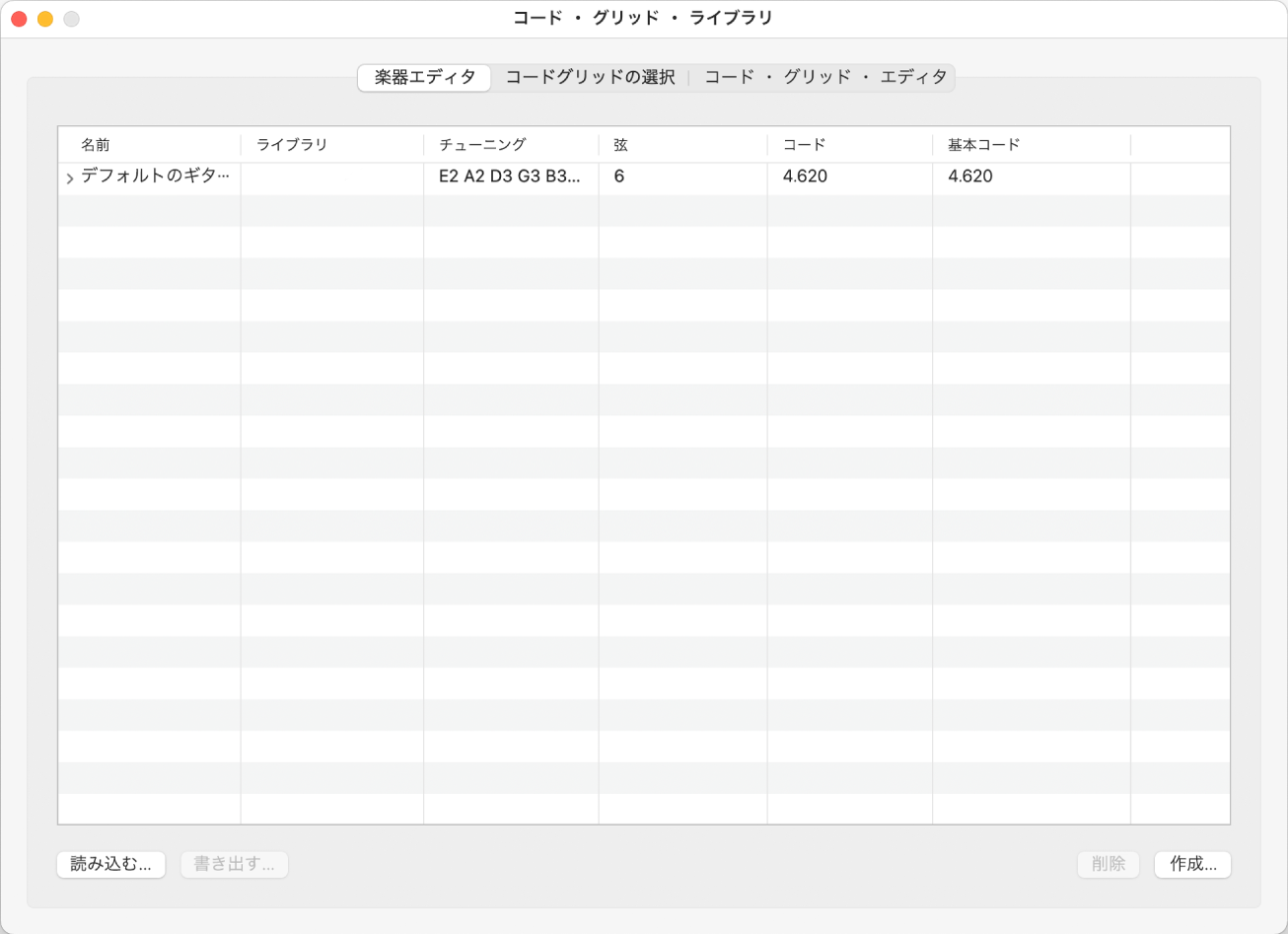Click an empty row in the table
The width and height of the screenshot is (1288, 934).
tap(641, 395)
